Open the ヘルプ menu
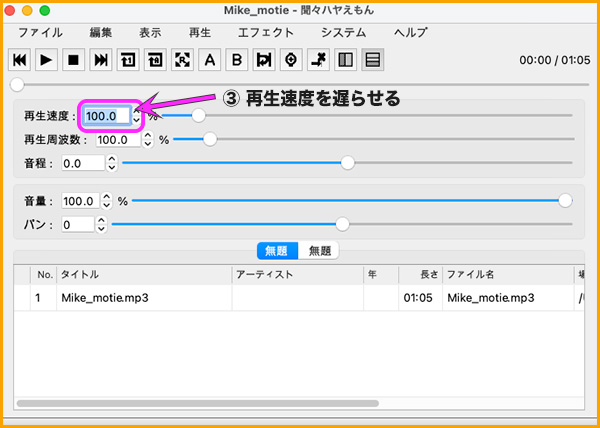Viewport: 600px width, 428px height. 411,33
